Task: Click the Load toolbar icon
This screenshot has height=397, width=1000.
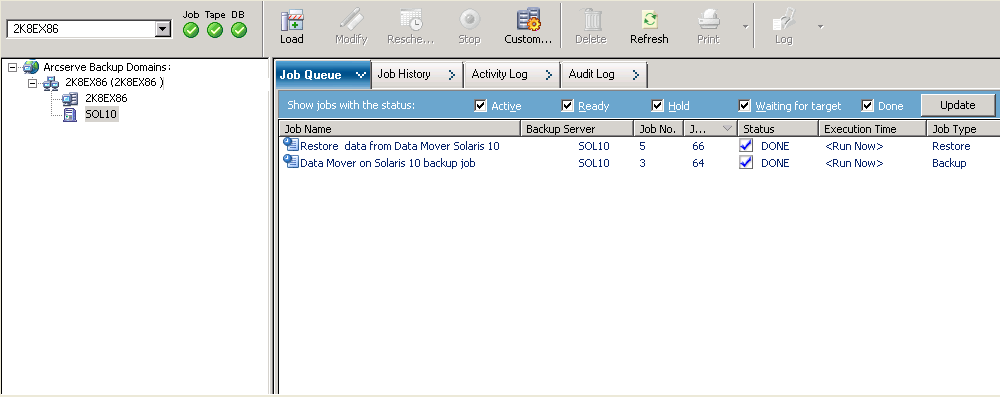Action: [292, 20]
